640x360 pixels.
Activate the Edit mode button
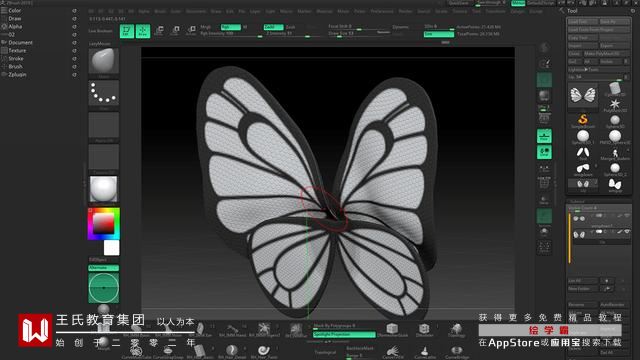pyautogui.click(x=127, y=31)
